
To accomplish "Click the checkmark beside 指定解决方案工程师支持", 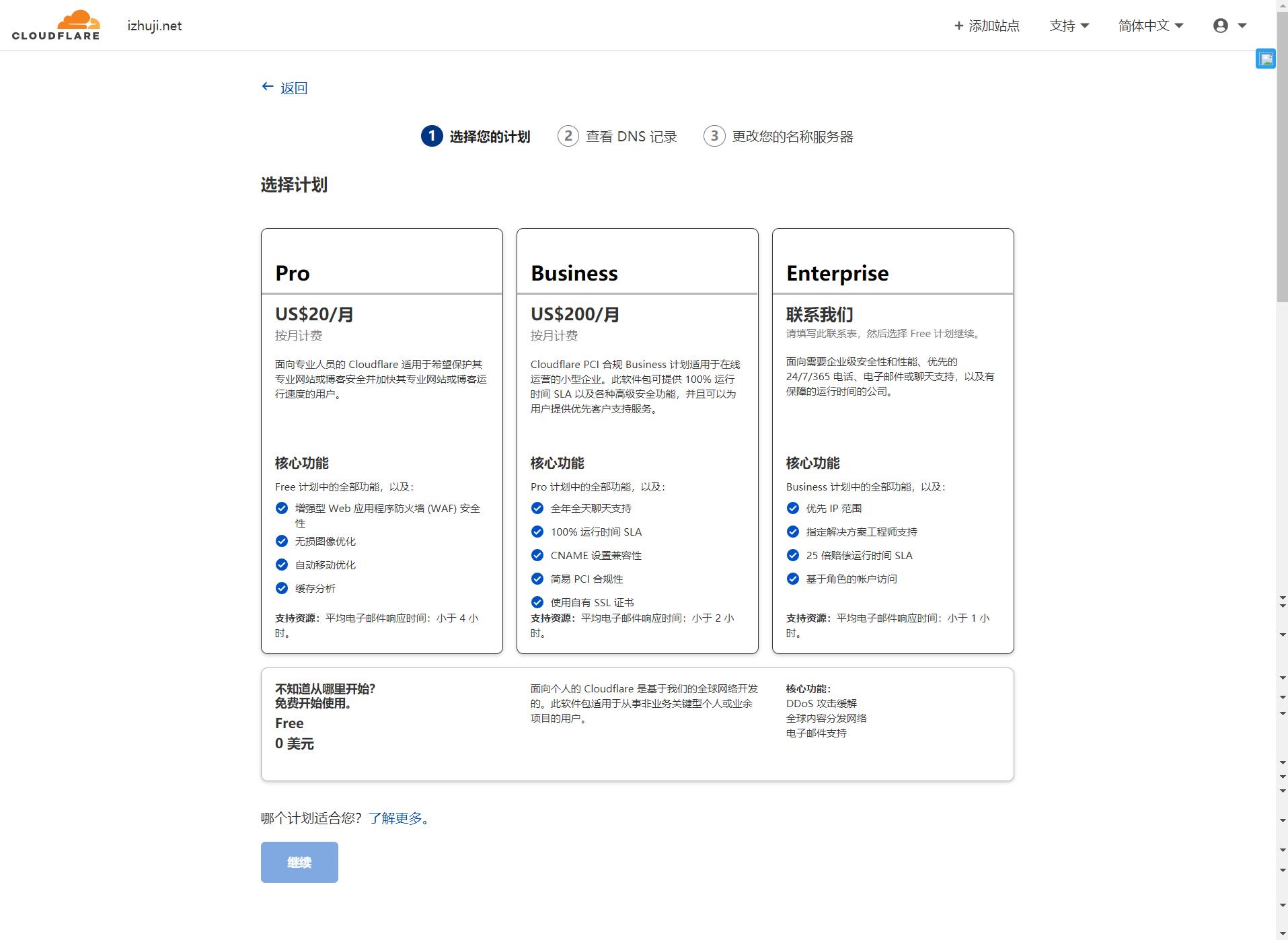I will tap(793, 532).
